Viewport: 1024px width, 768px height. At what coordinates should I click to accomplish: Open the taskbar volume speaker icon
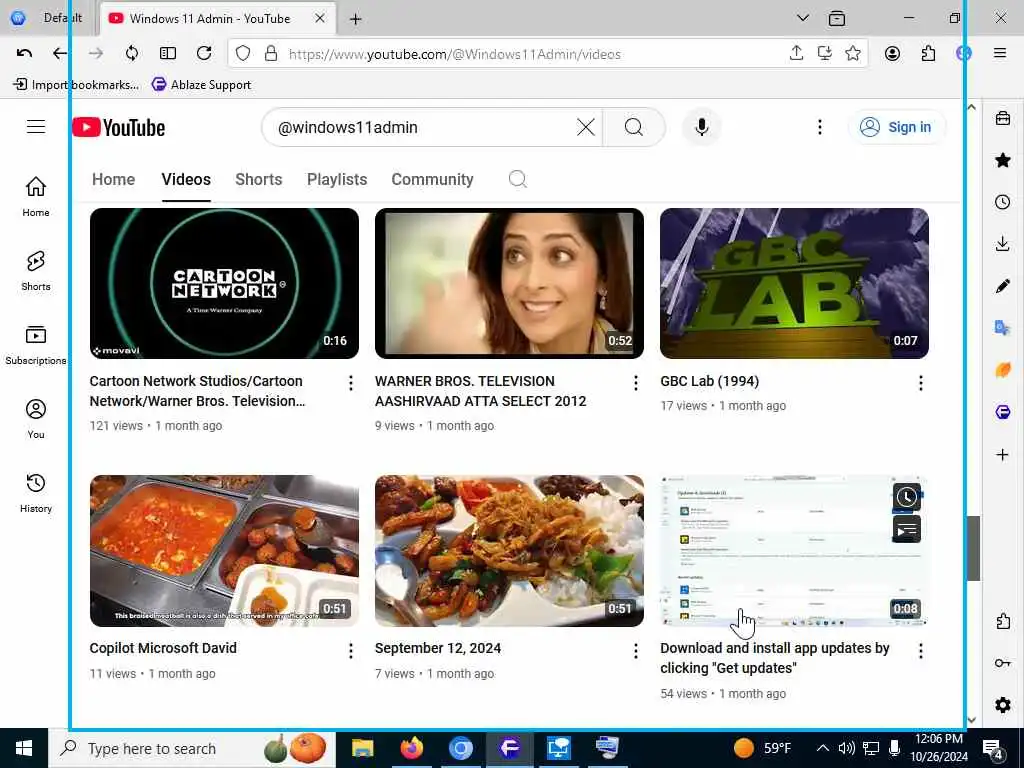point(846,748)
